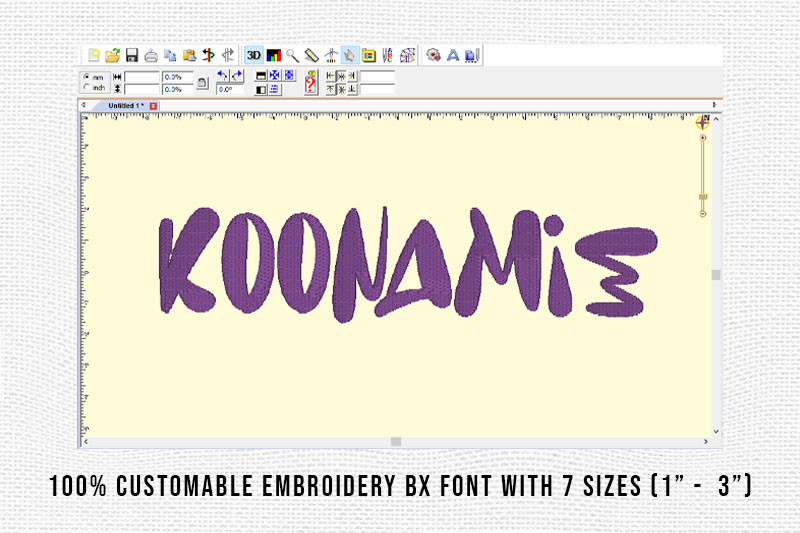Image resolution: width=800 pixels, height=533 pixels.
Task: Click the colored undo arrow icon
Action: (208, 55)
